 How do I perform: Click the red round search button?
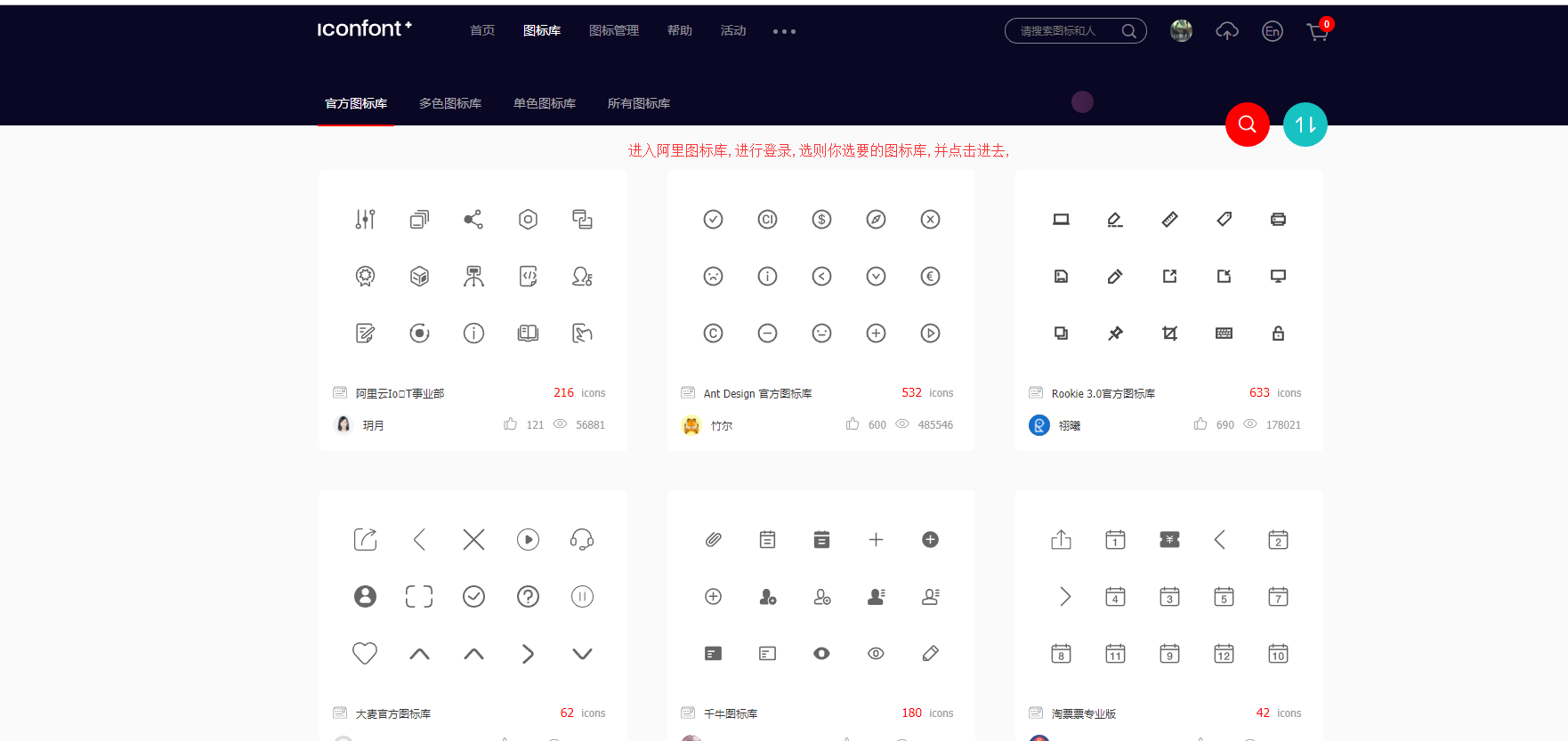(1248, 125)
